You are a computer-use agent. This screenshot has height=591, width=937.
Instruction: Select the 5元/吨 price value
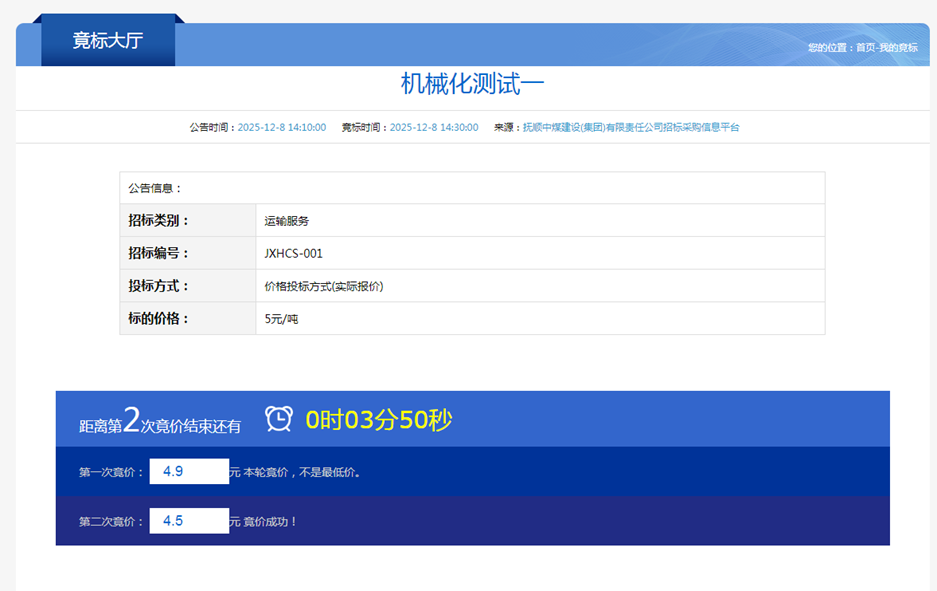pos(281,319)
